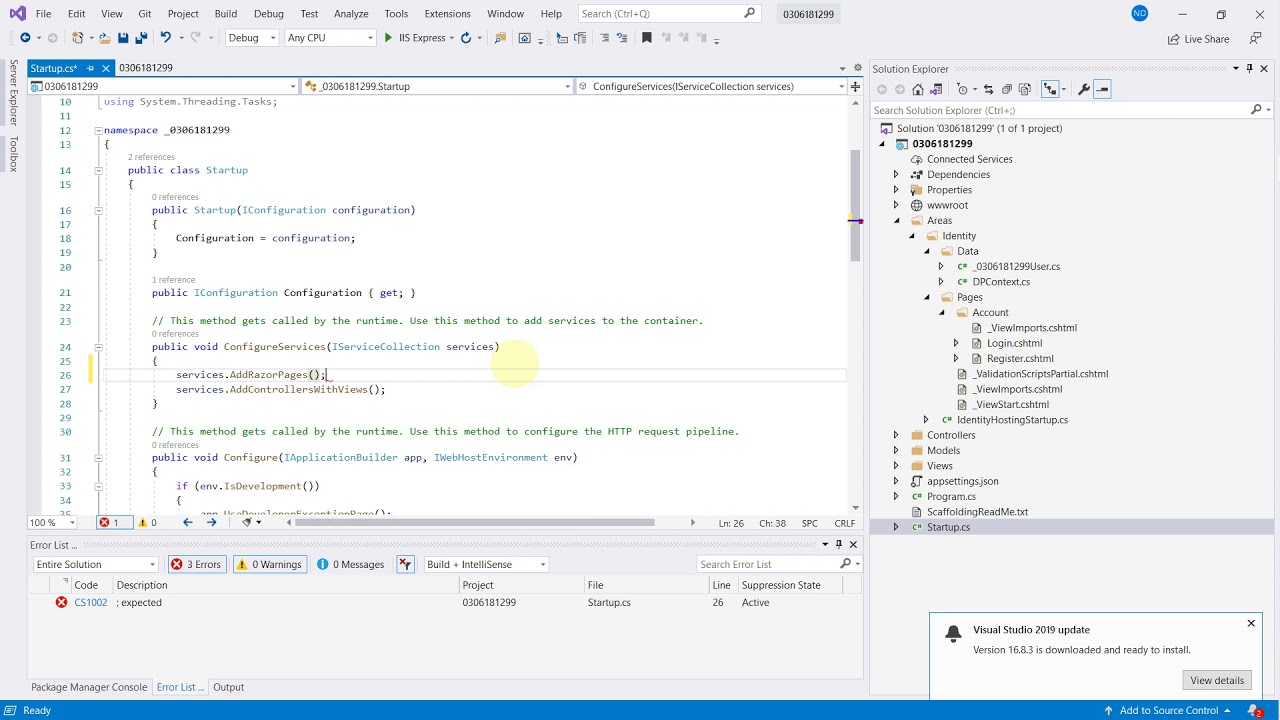Open the Debug configuration dropdown
The width and height of the screenshot is (1280, 720).
[252, 38]
